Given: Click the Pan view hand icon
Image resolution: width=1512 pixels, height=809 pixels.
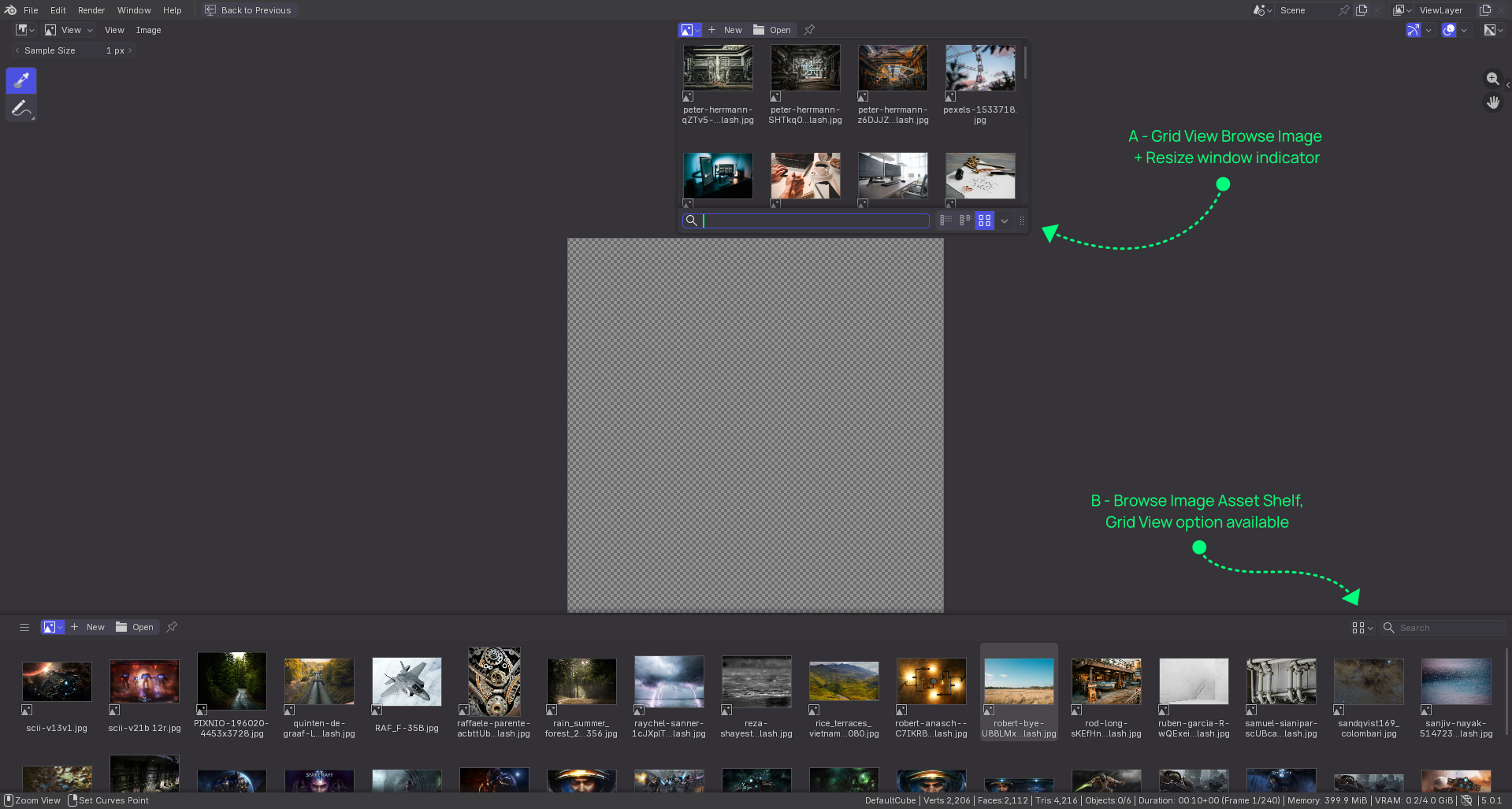Looking at the screenshot, I should [x=1492, y=102].
